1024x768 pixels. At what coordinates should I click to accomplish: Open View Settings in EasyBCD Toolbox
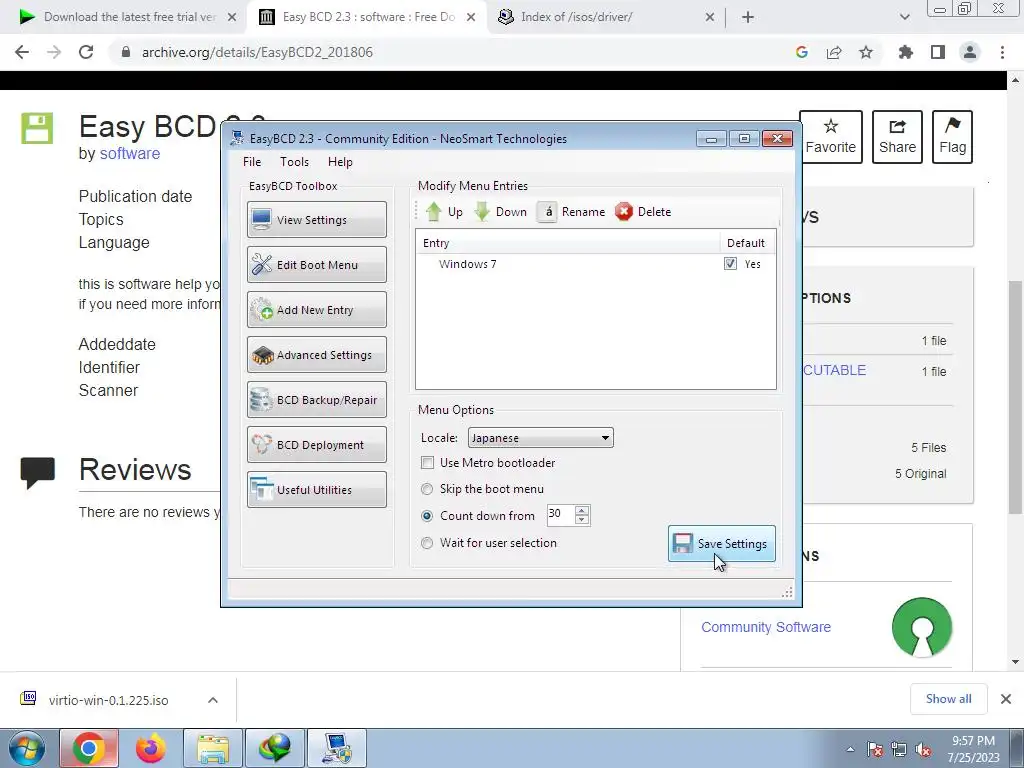point(317,219)
